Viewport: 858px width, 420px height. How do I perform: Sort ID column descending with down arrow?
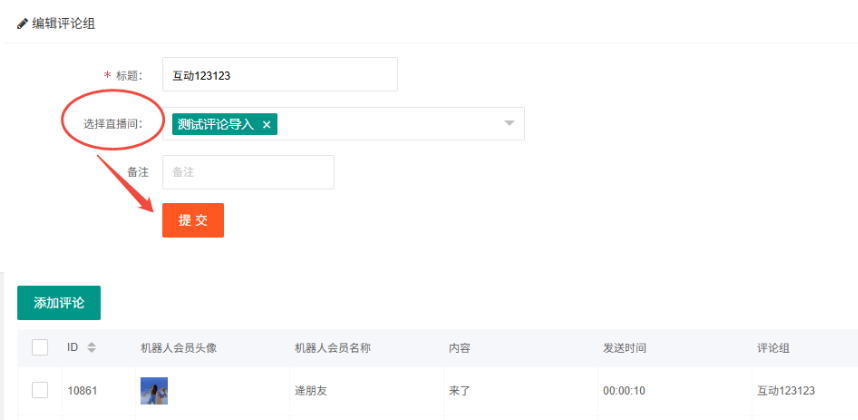(92, 351)
